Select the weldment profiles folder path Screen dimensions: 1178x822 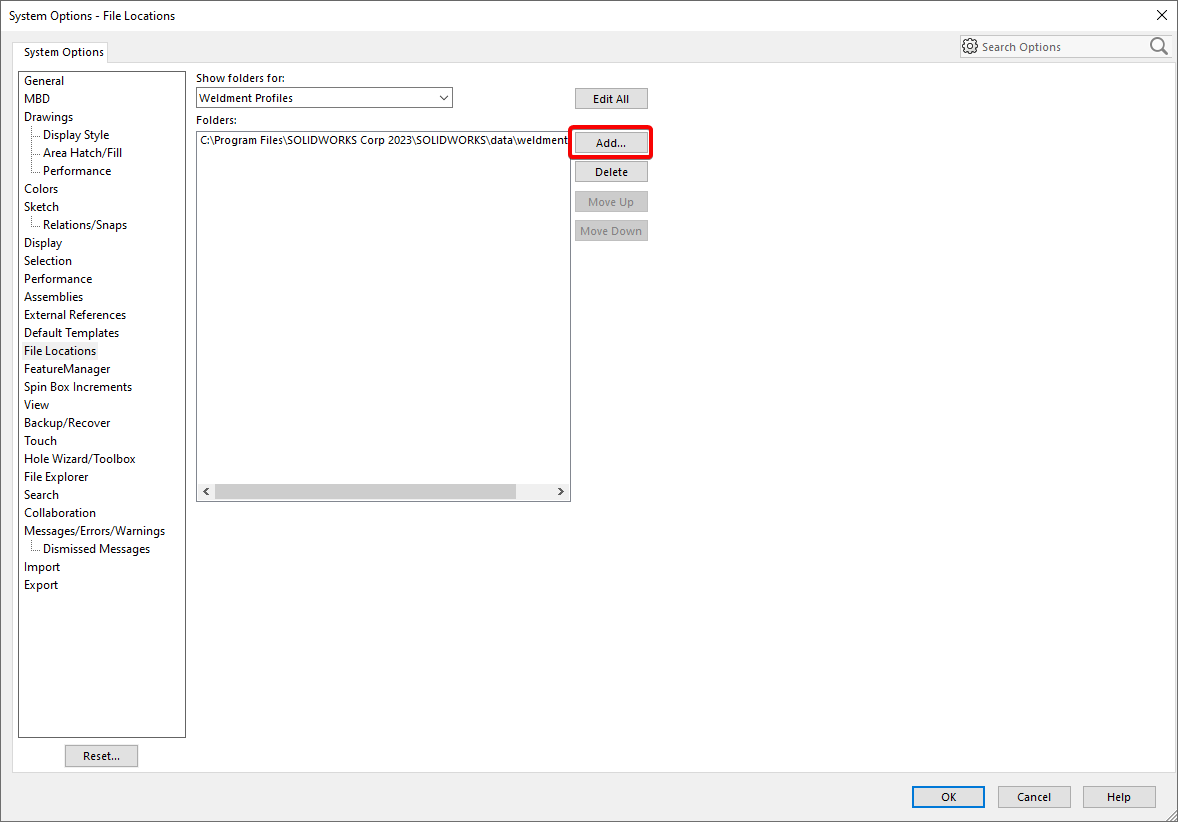point(383,140)
